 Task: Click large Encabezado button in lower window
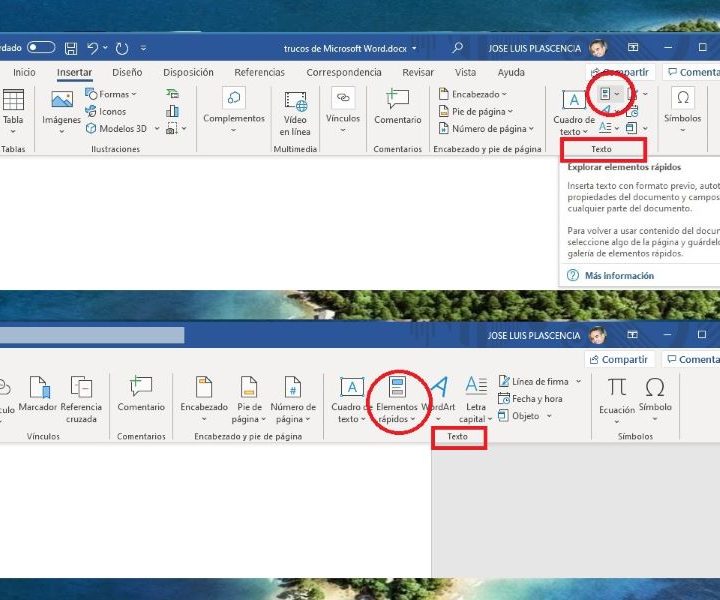(x=204, y=399)
